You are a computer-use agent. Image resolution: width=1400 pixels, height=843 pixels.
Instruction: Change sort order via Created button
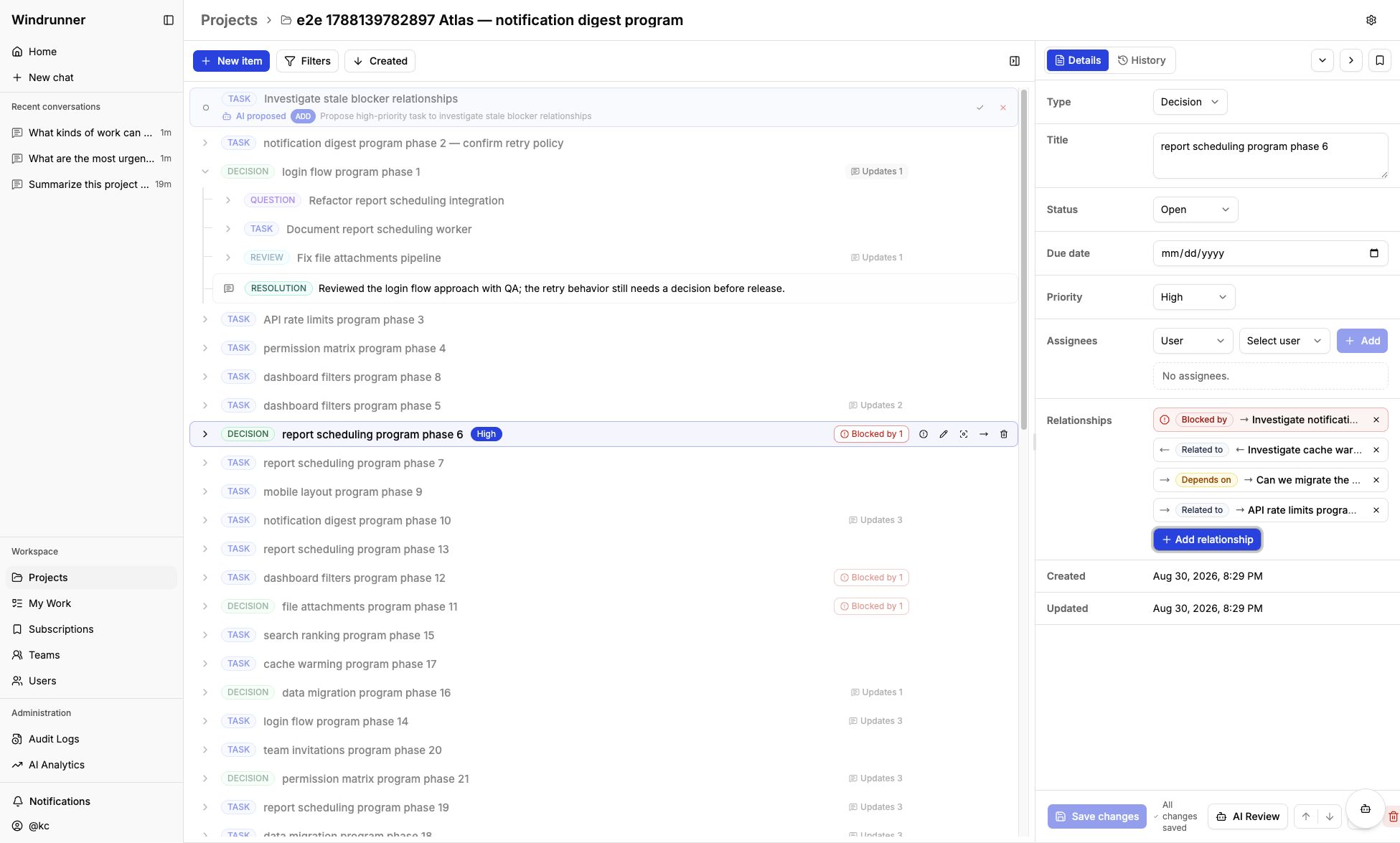coord(380,61)
